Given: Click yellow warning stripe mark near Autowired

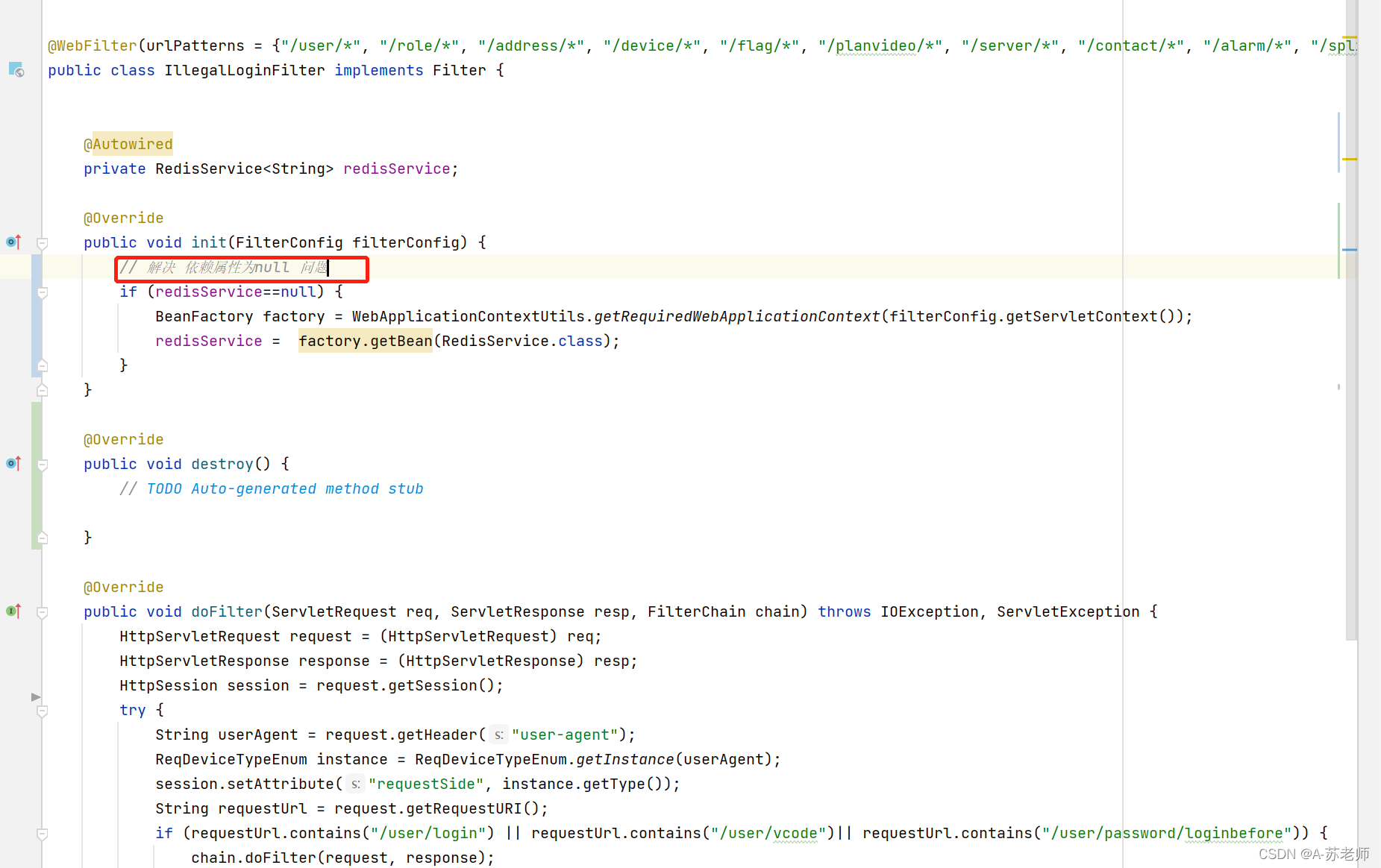Looking at the screenshot, I should (x=1350, y=160).
